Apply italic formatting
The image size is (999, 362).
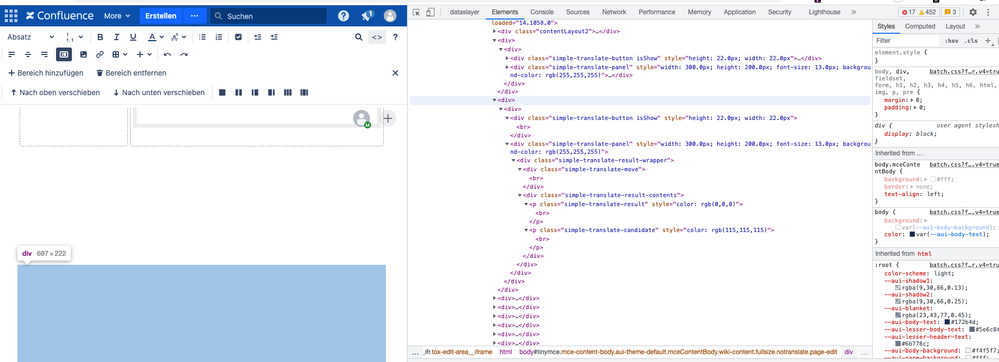tap(117, 38)
